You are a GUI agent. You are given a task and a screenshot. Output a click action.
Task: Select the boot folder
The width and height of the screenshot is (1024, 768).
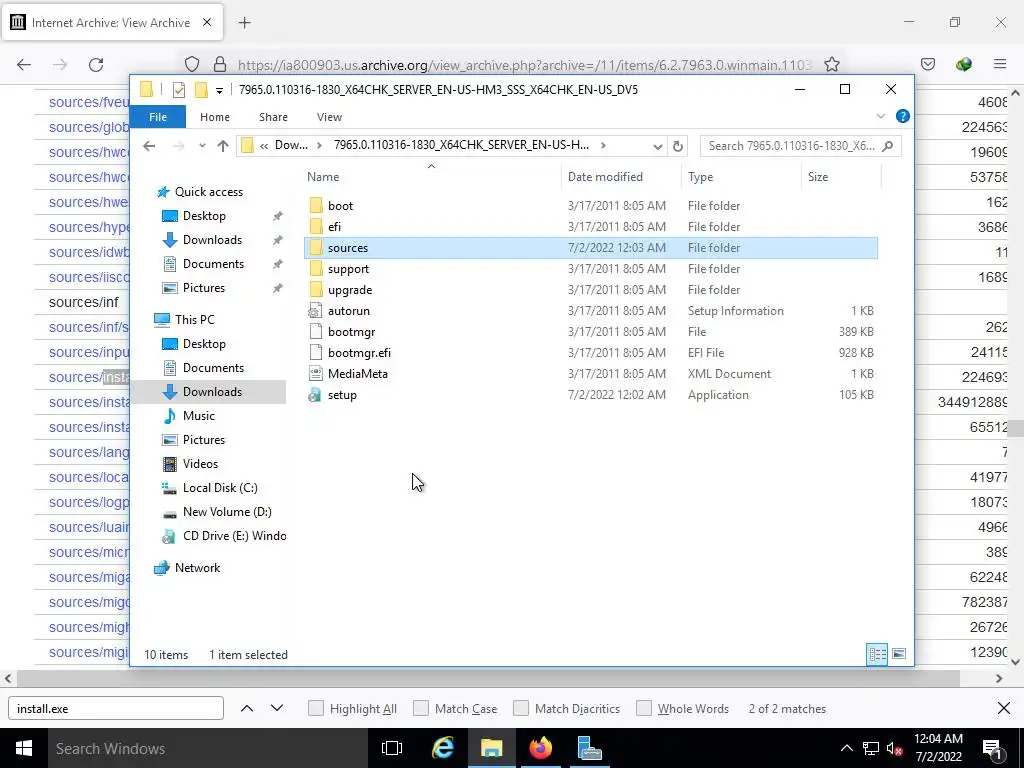click(590, 206)
